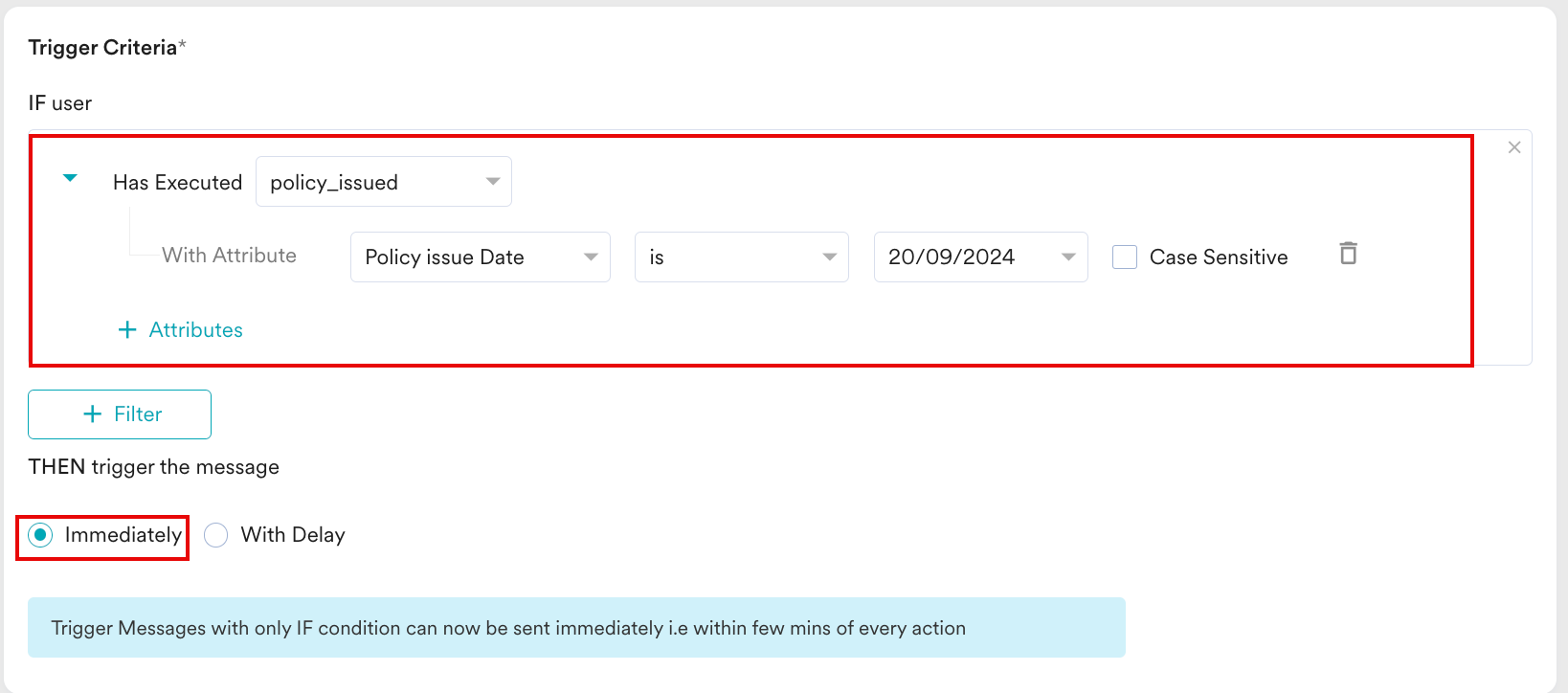Open the Policy issue Date attribute dropdown
The height and width of the screenshot is (693, 1568).
click(x=481, y=257)
